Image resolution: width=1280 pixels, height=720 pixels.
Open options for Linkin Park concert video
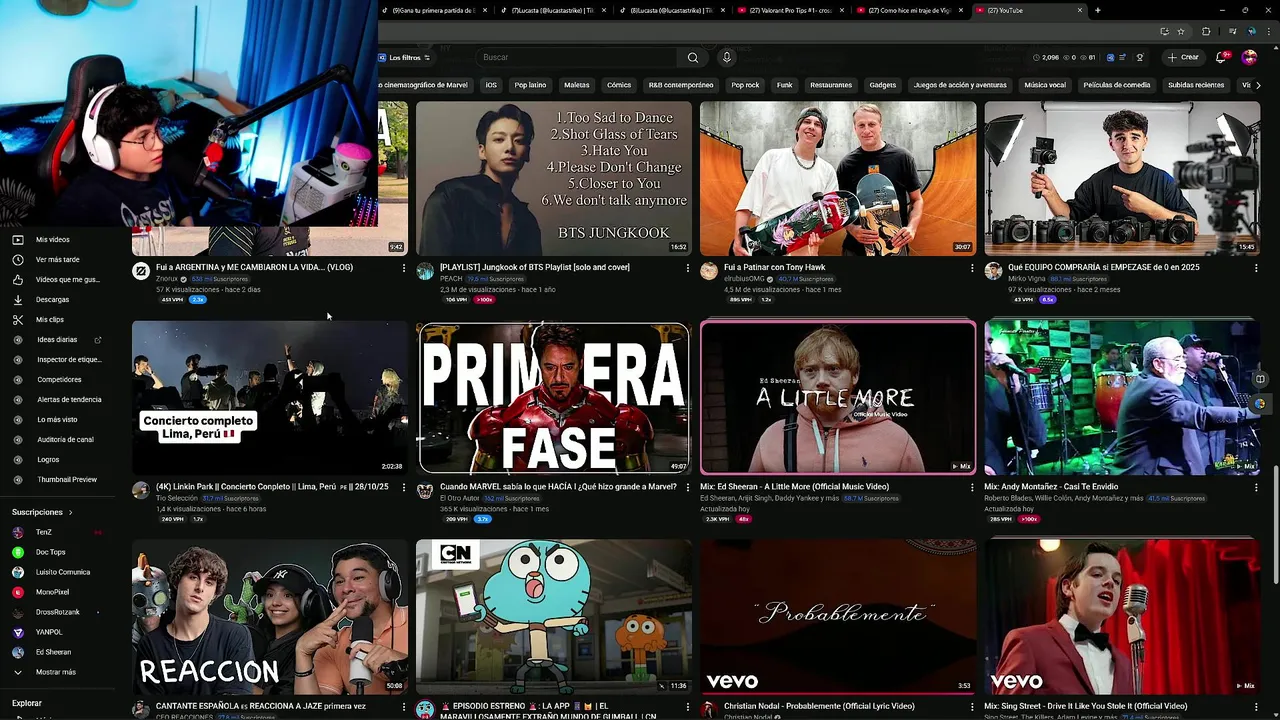point(404,487)
